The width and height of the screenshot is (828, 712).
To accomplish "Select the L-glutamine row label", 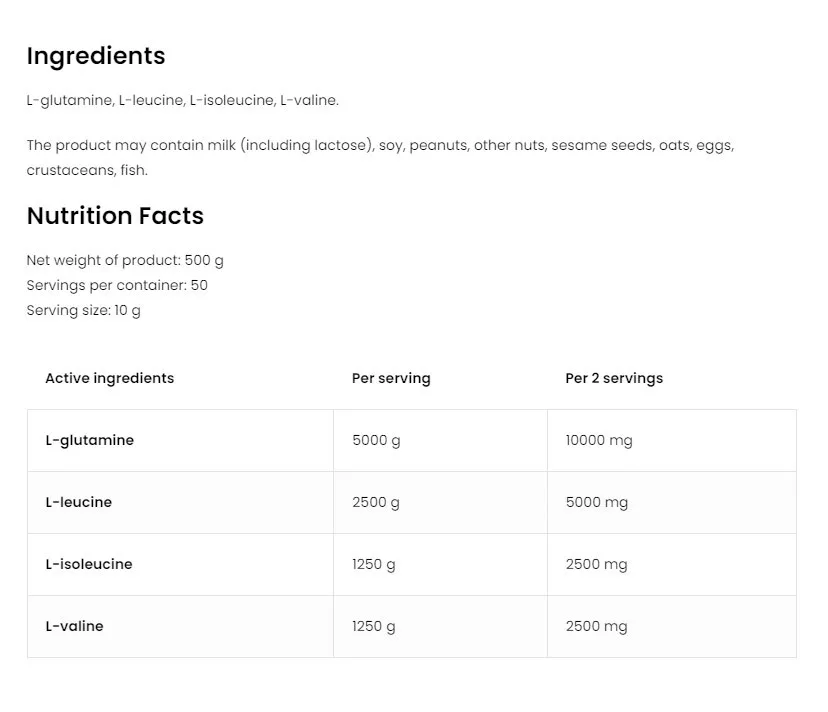I will click(x=90, y=440).
